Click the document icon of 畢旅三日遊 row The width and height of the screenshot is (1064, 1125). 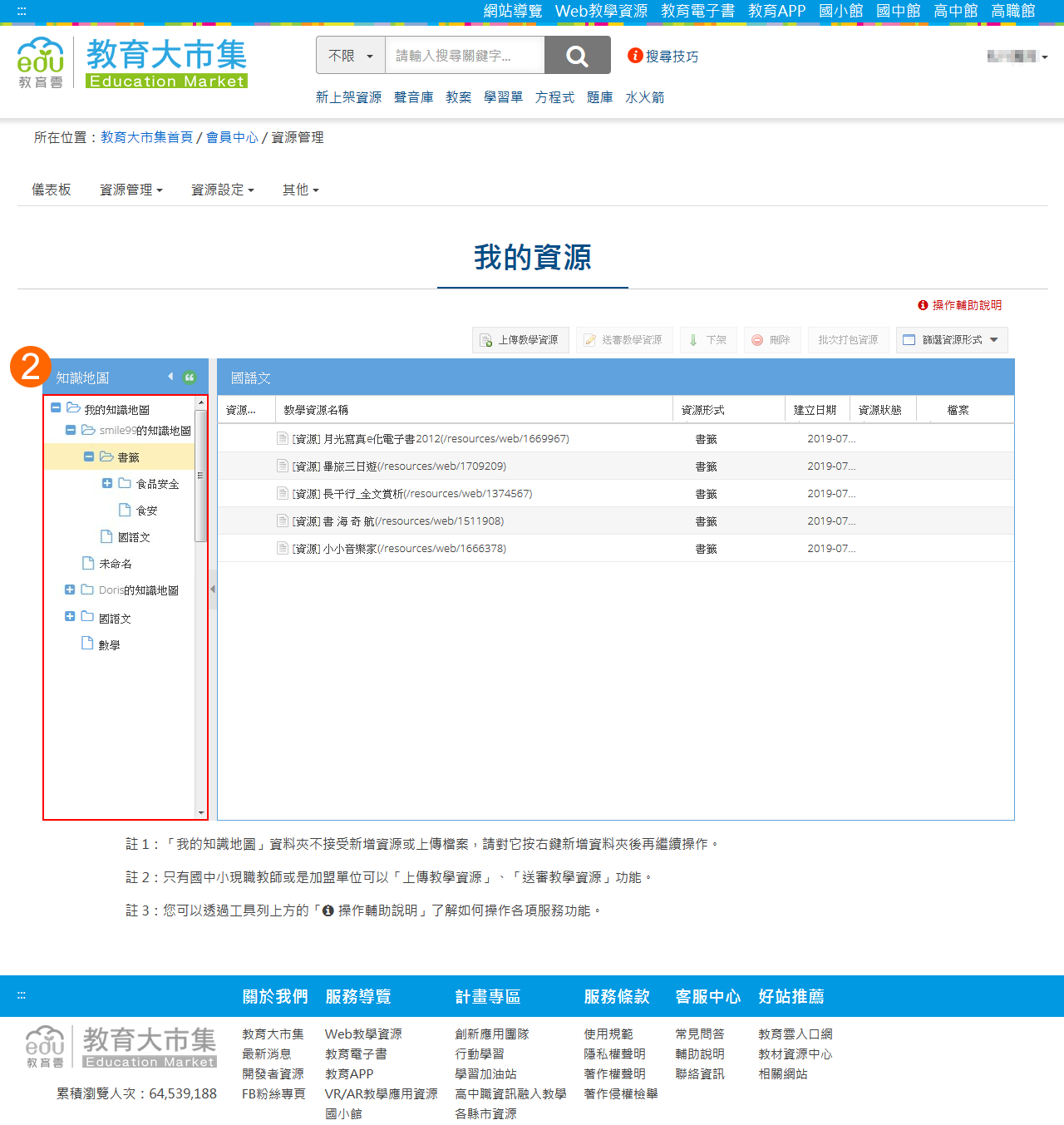pos(283,466)
